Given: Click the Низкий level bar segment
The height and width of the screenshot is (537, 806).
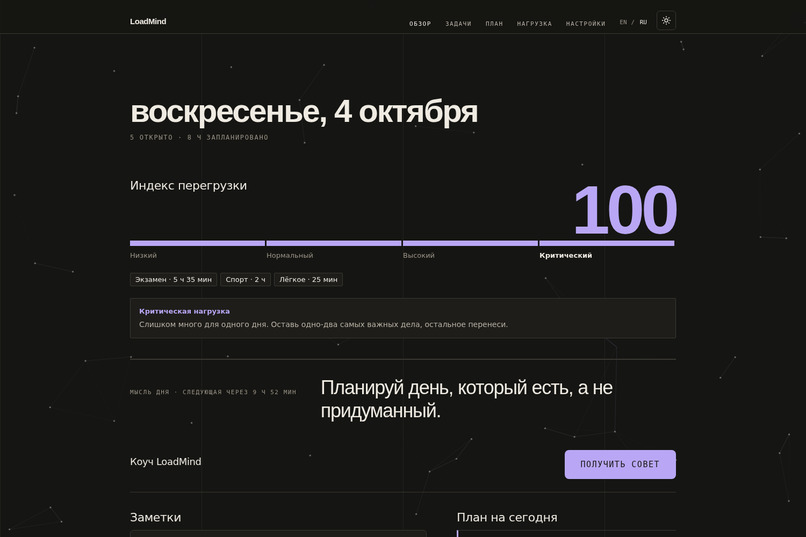Looking at the screenshot, I should [197, 243].
